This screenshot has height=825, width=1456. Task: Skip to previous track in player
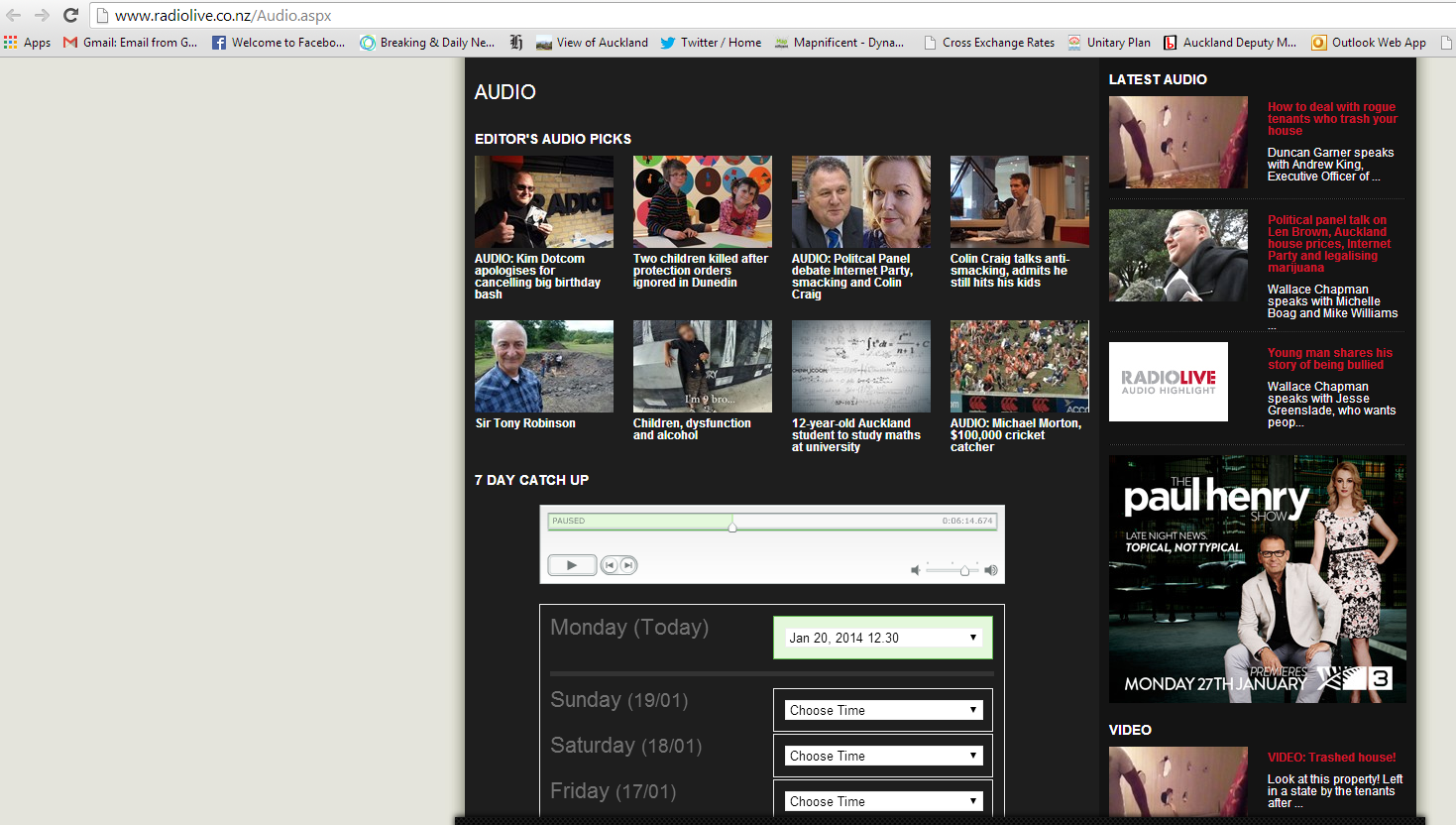(x=611, y=565)
